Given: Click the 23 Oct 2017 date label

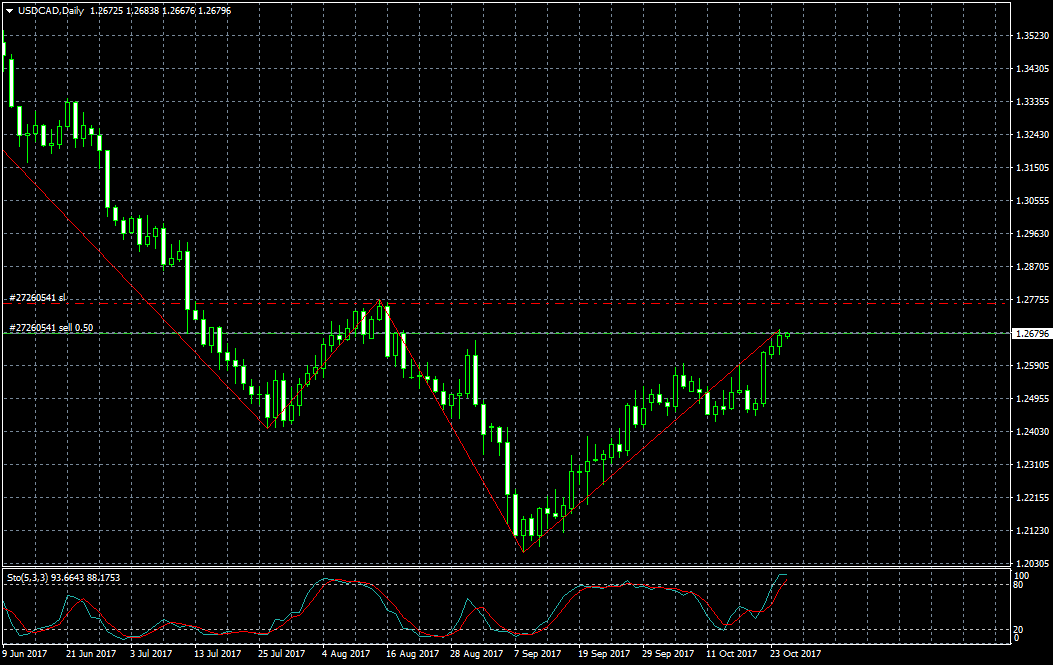Looking at the screenshot, I should (794, 654).
